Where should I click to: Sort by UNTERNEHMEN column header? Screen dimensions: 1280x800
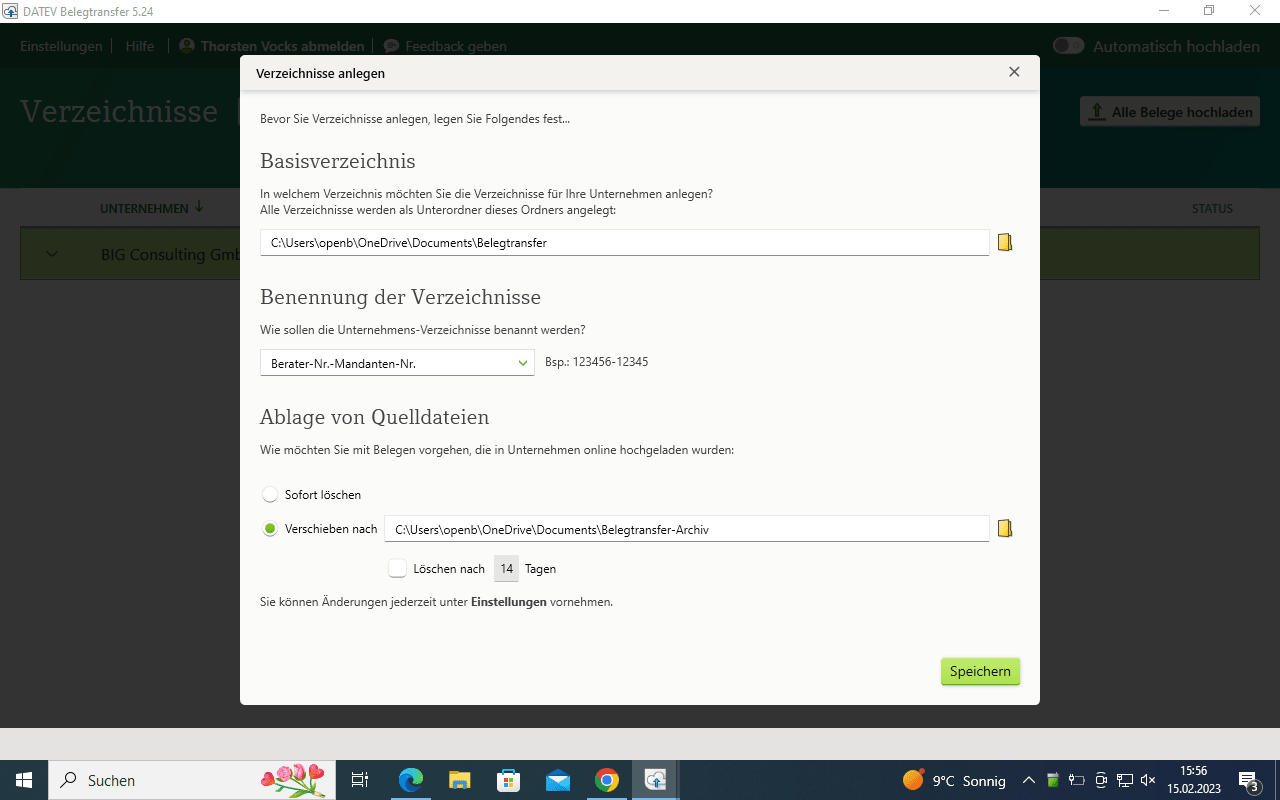pos(151,208)
